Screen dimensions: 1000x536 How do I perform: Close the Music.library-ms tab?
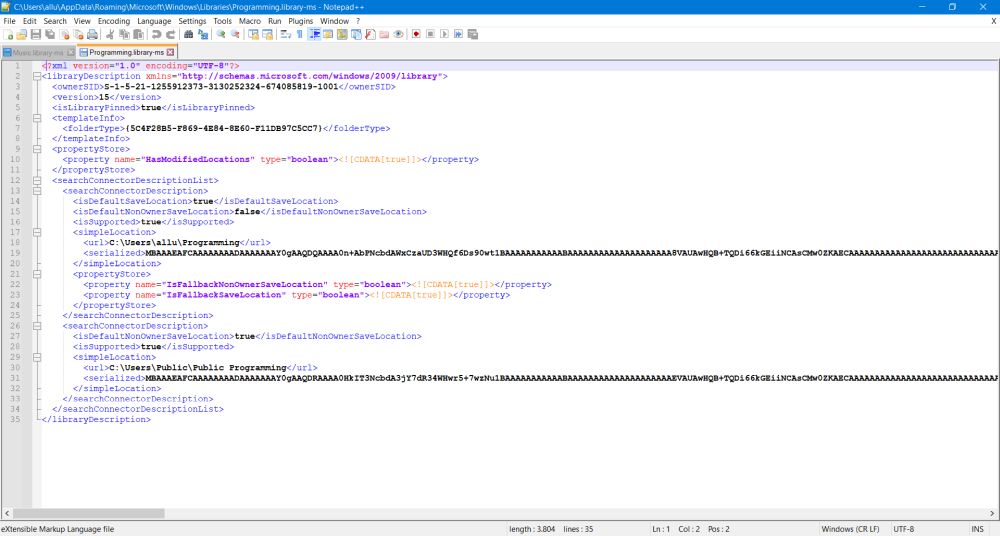(x=71, y=52)
